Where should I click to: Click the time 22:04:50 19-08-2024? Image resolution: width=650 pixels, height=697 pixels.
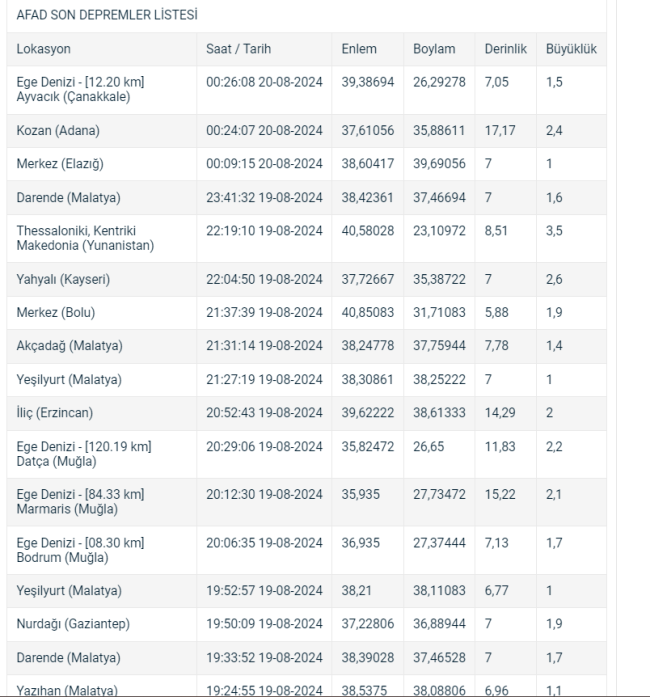[264, 280]
